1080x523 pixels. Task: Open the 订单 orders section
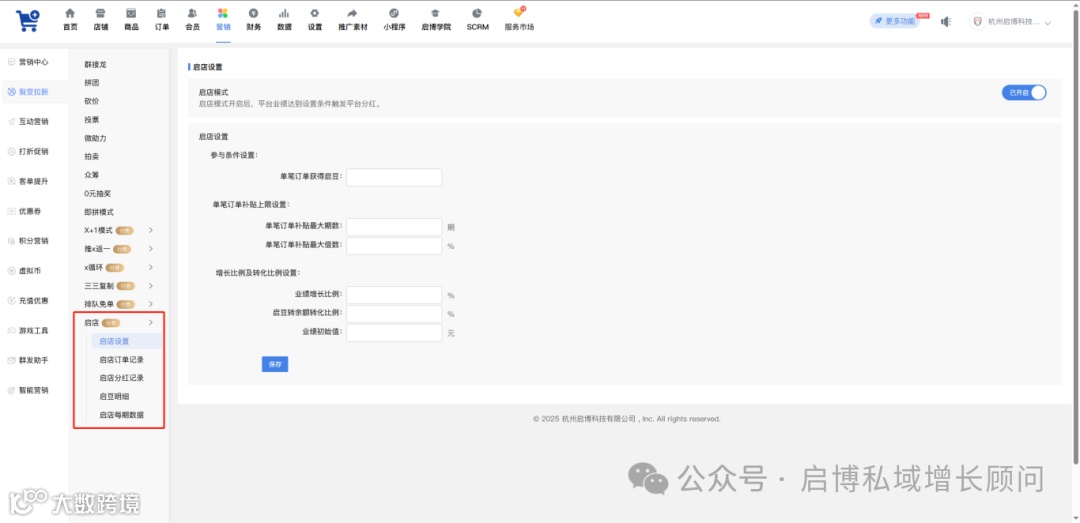[162, 20]
